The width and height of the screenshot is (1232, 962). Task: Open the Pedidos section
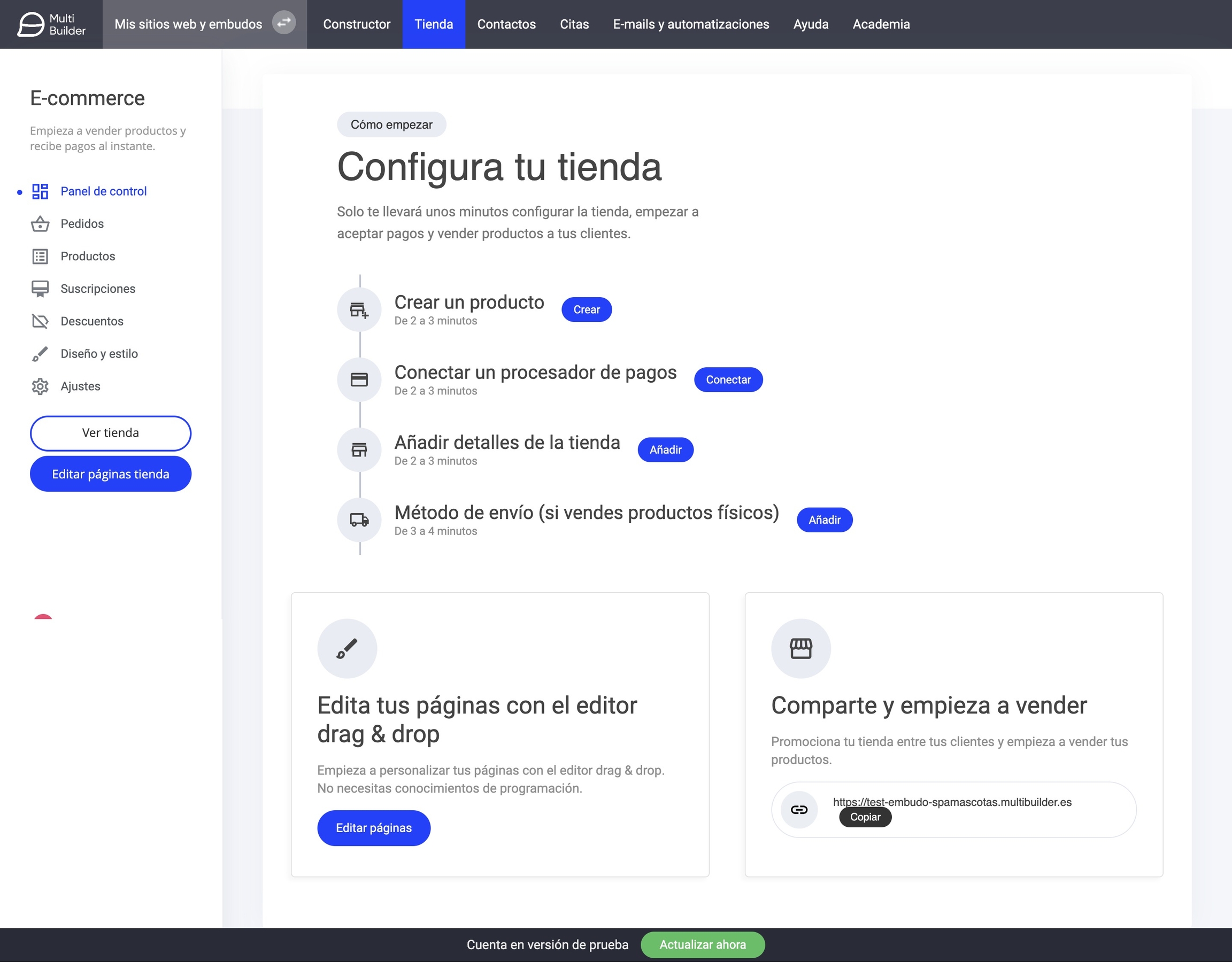click(x=82, y=224)
